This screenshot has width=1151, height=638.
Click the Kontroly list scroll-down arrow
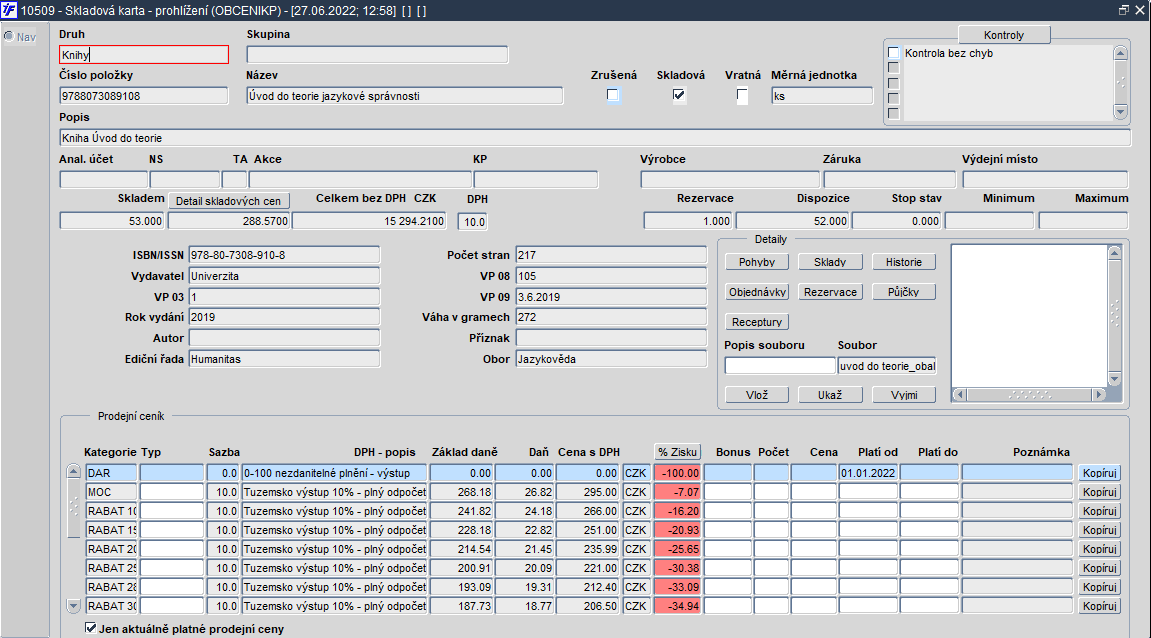(1119, 113)
